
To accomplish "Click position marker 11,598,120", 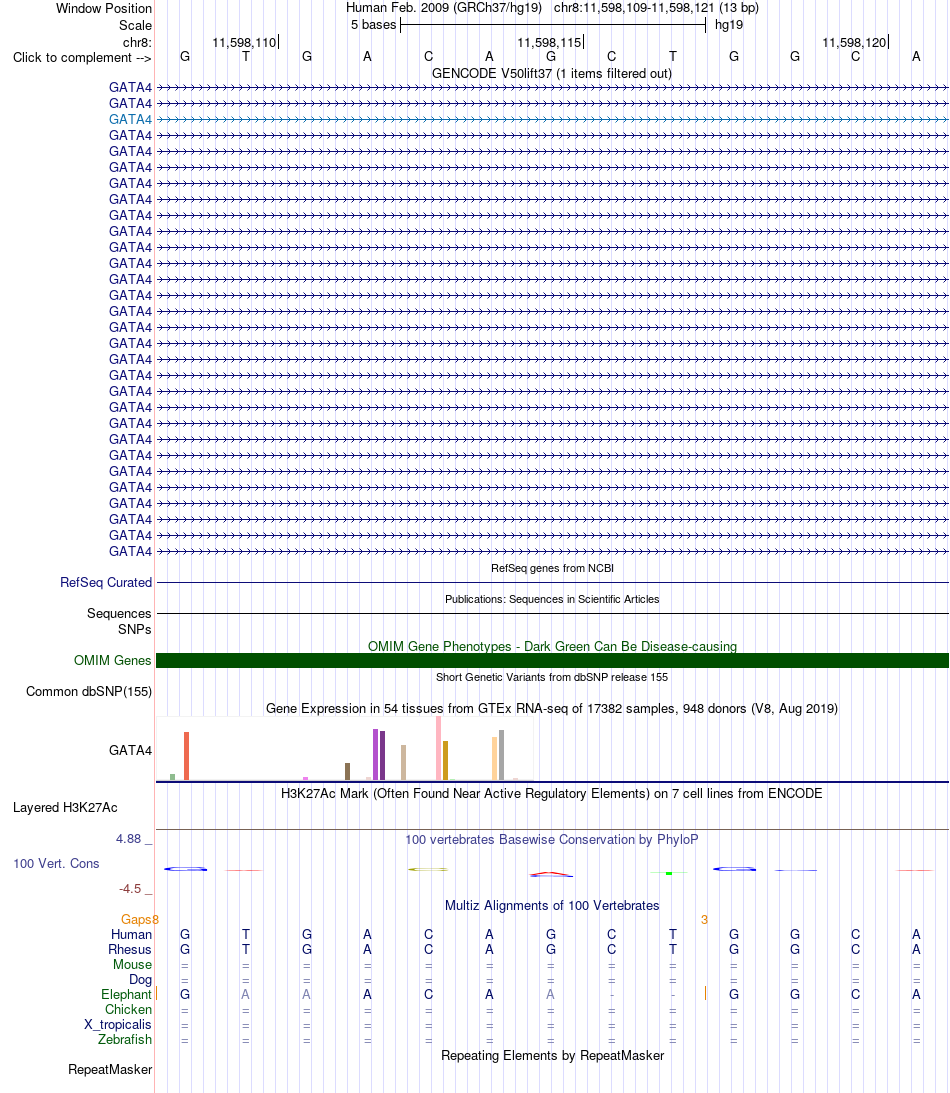I will pos(854,43).
